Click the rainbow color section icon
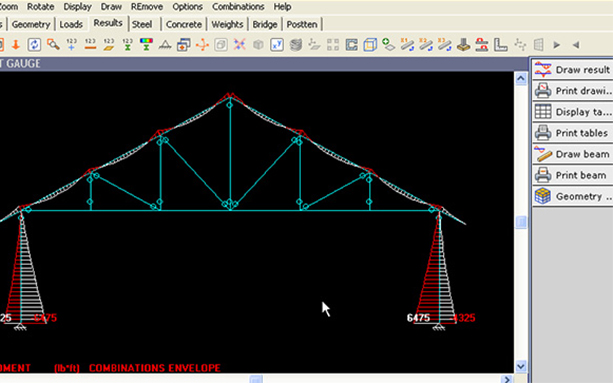This screenshot has width=613, height=383. click(x=146, y=45)
